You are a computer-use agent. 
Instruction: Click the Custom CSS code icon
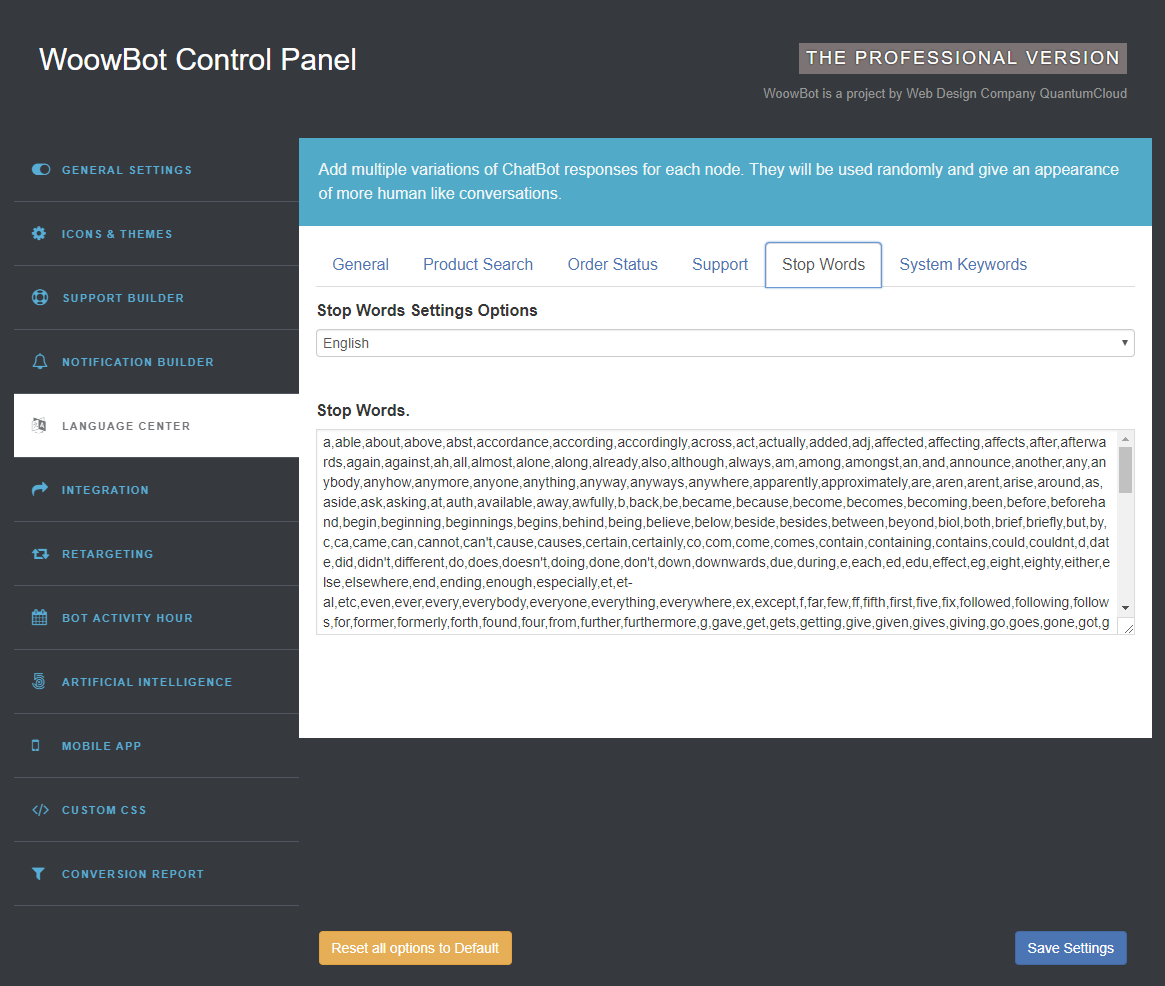[40, 809]
